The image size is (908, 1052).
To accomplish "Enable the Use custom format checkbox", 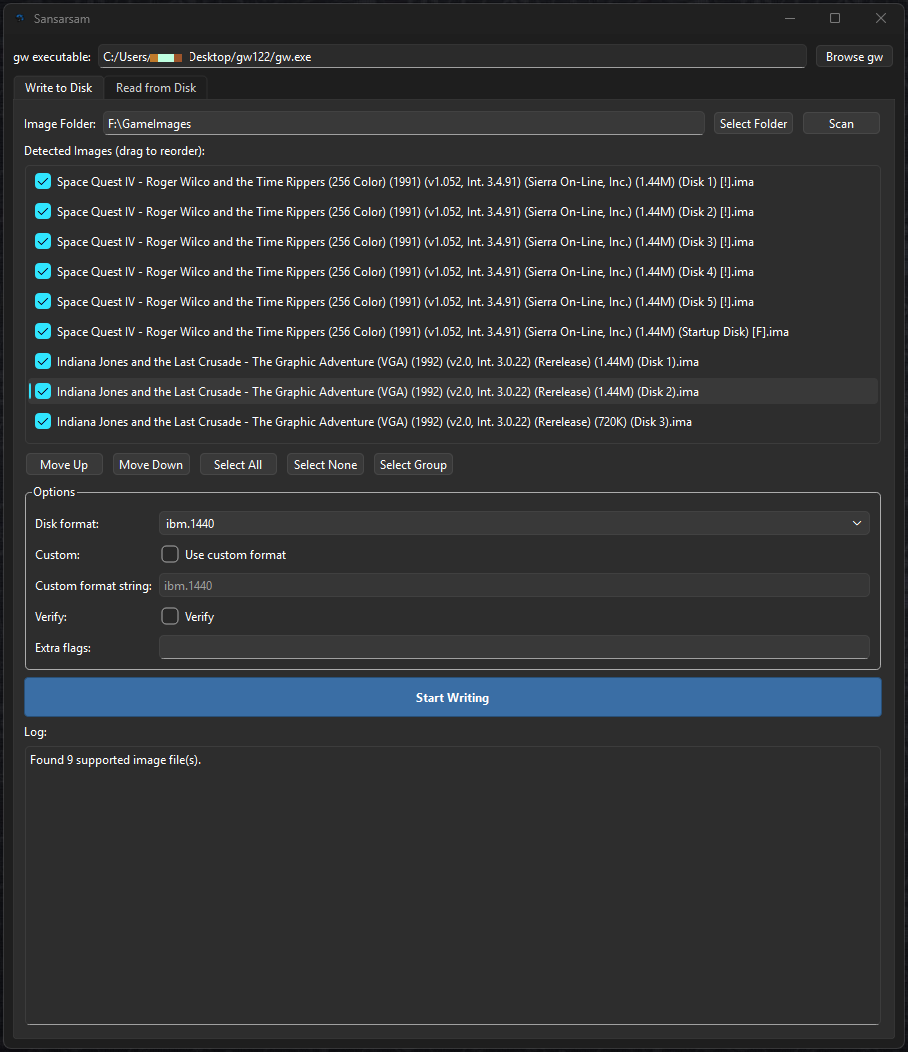I will pyautogui.click(x=170, y=554).
